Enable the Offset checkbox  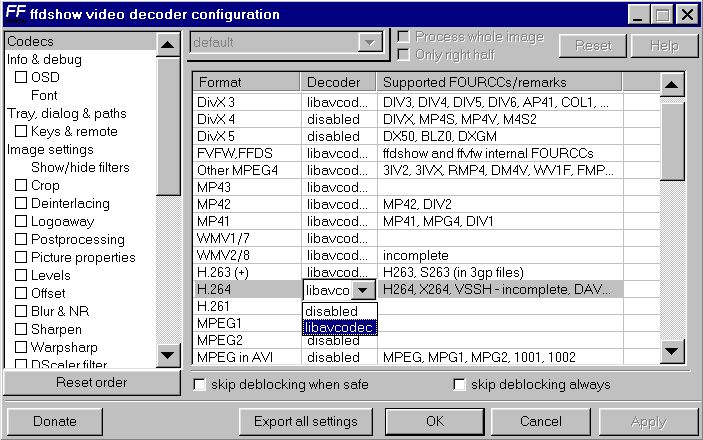pyautogui.click(x=21, y=293)
